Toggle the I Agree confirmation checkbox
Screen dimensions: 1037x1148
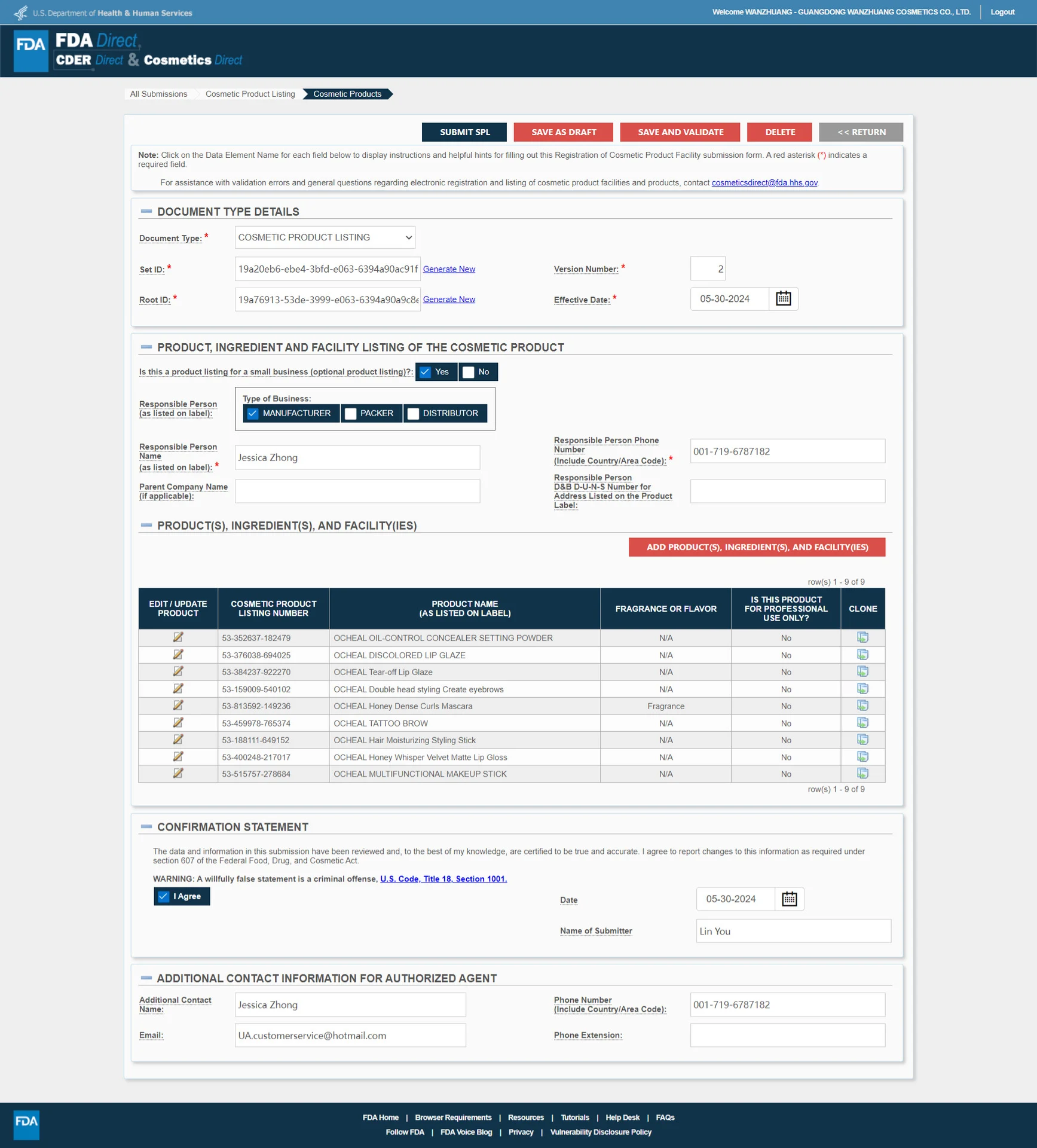(x=163, y=896)
